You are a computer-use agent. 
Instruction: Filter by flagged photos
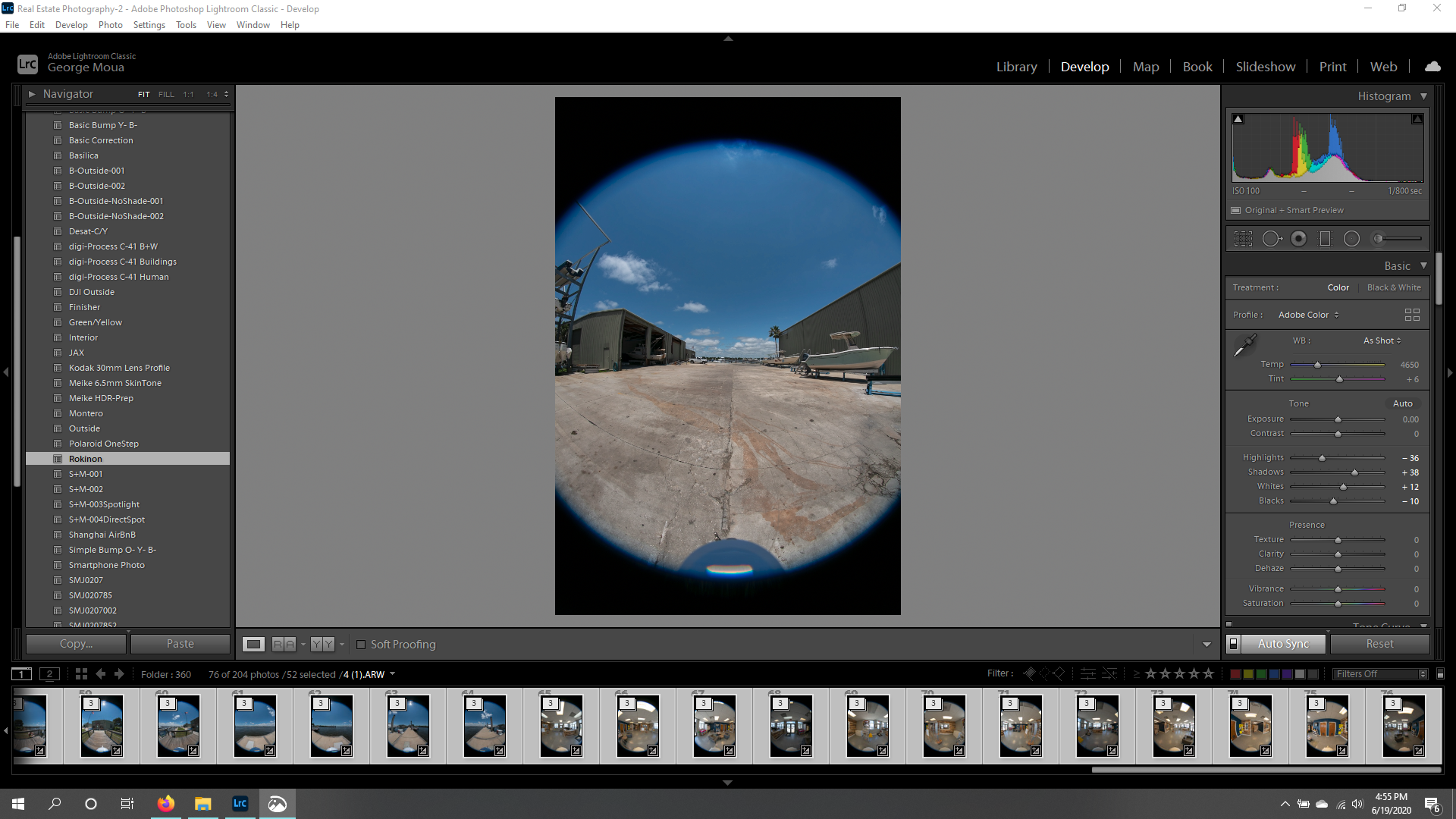pos(1030,673)
